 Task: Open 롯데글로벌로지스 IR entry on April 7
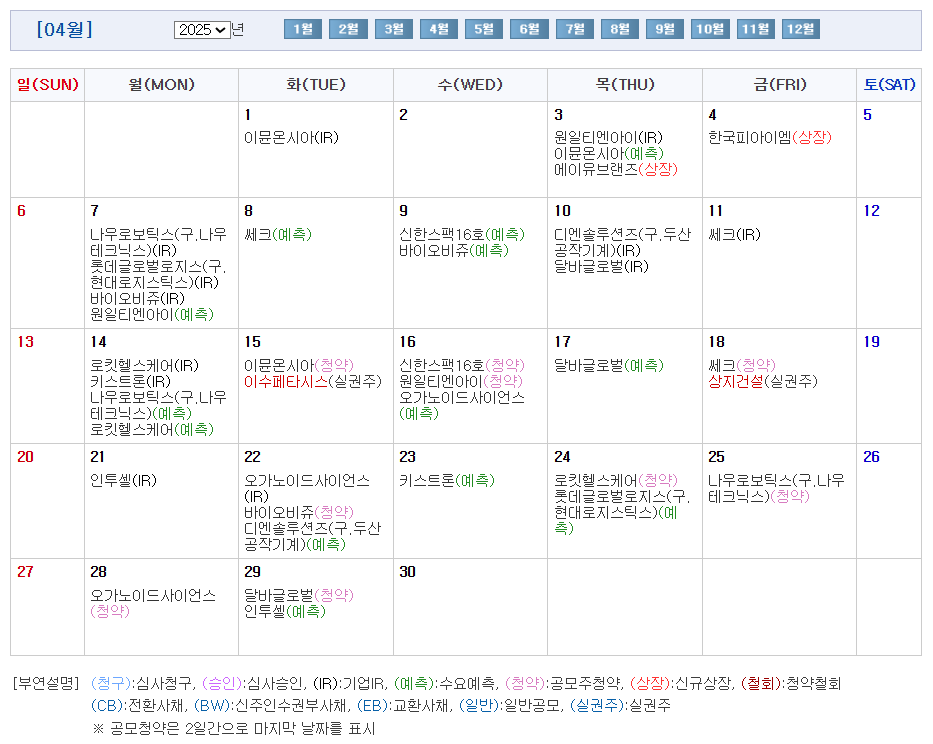pos(158,274)
